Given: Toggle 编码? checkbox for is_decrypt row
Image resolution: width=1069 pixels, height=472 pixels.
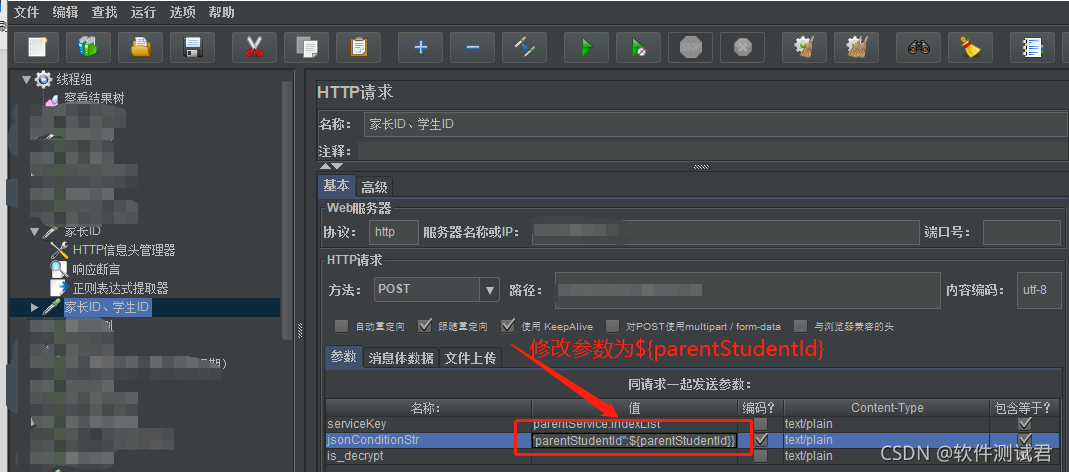Looking at the screenshot, I should coord(761,456).
